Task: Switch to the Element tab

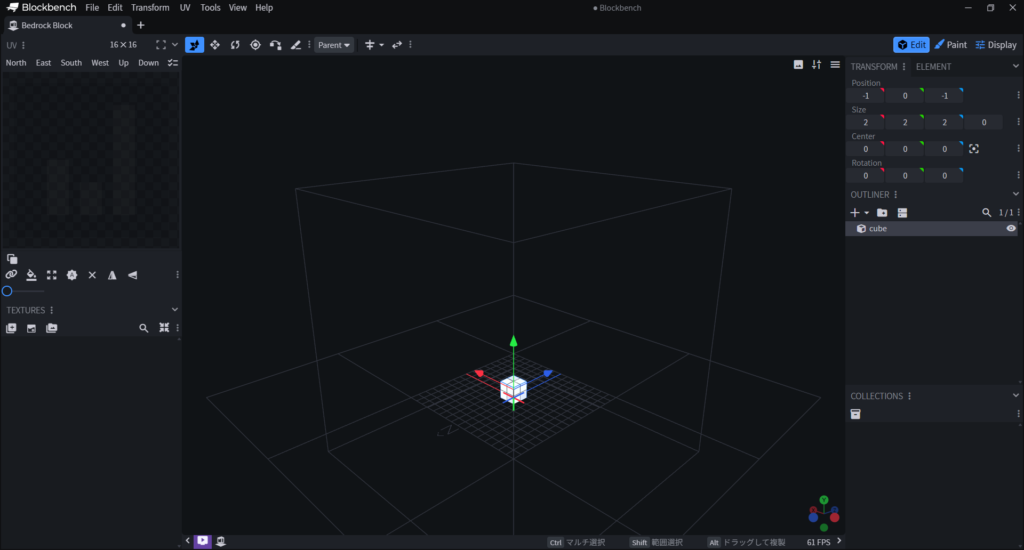Action: pyautogui.click(x=933, y=67)
